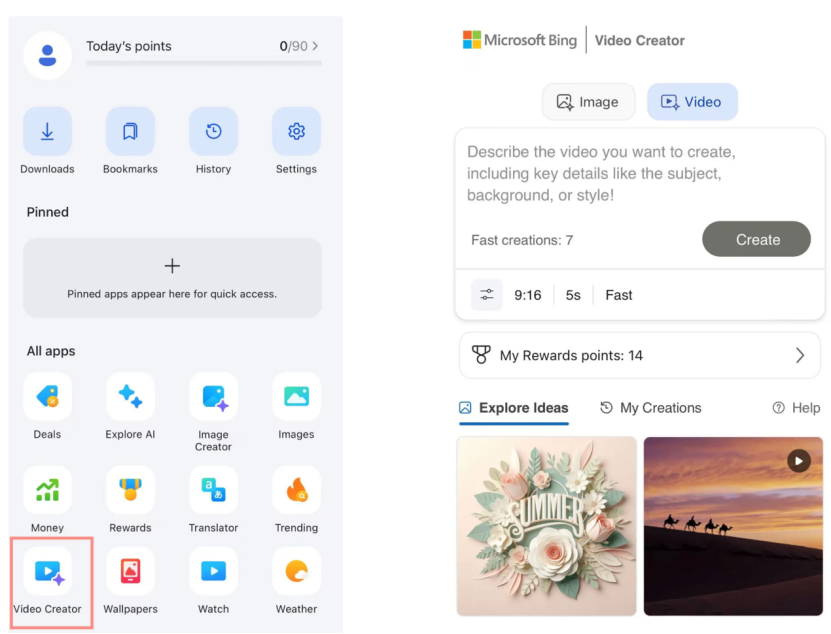831x634 pixels.
Task: Switch to Image mode
Action: (x=588, y=102)
